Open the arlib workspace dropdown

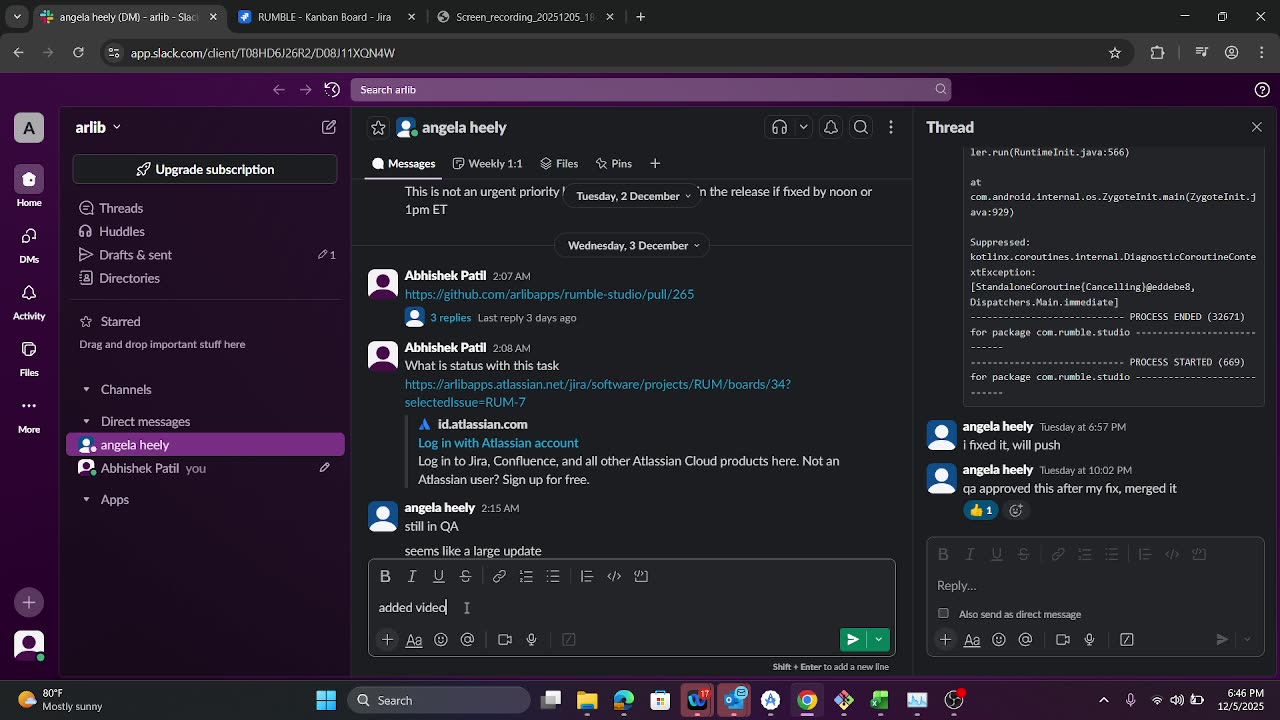tap(98, 127)
